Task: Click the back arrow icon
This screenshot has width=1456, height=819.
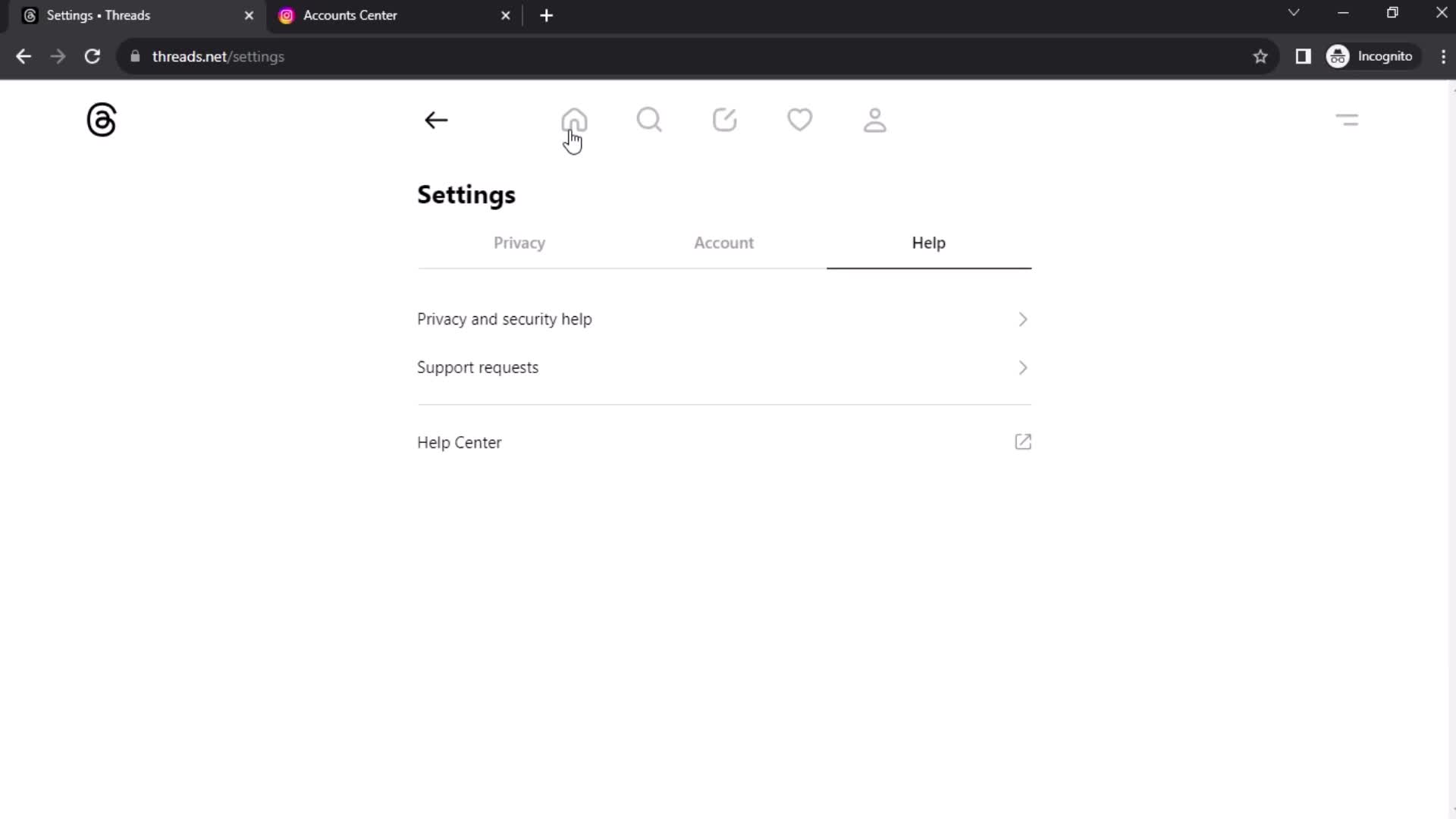Action: (435, 120)
